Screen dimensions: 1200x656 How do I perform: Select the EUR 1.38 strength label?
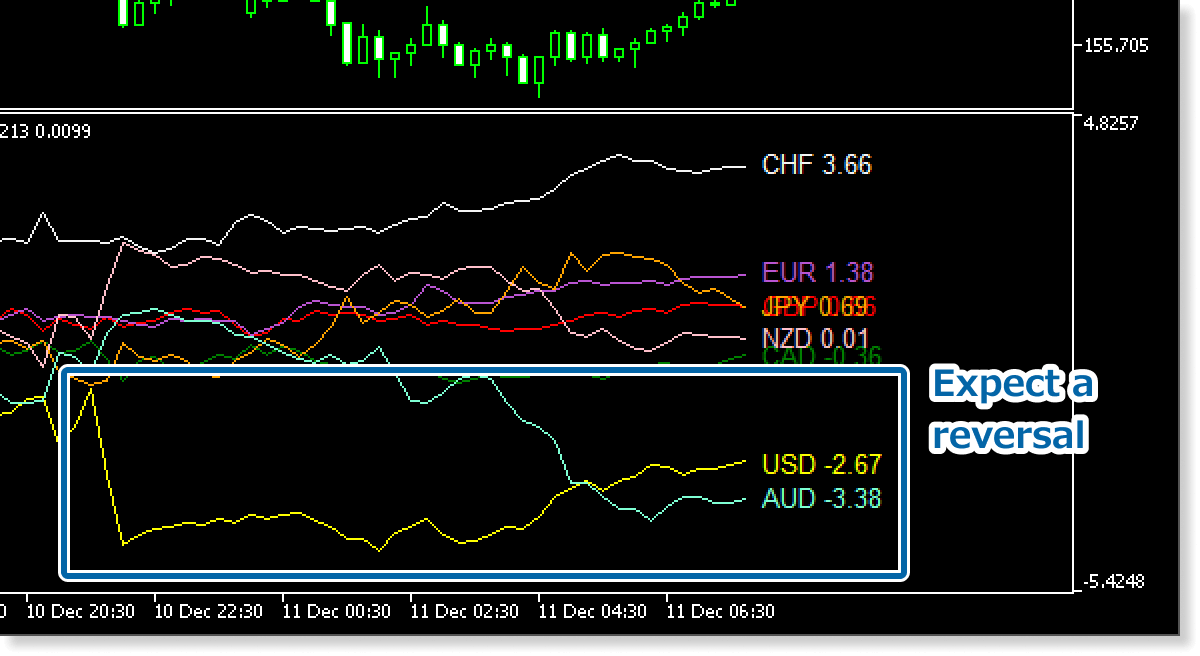pos(816,273)
